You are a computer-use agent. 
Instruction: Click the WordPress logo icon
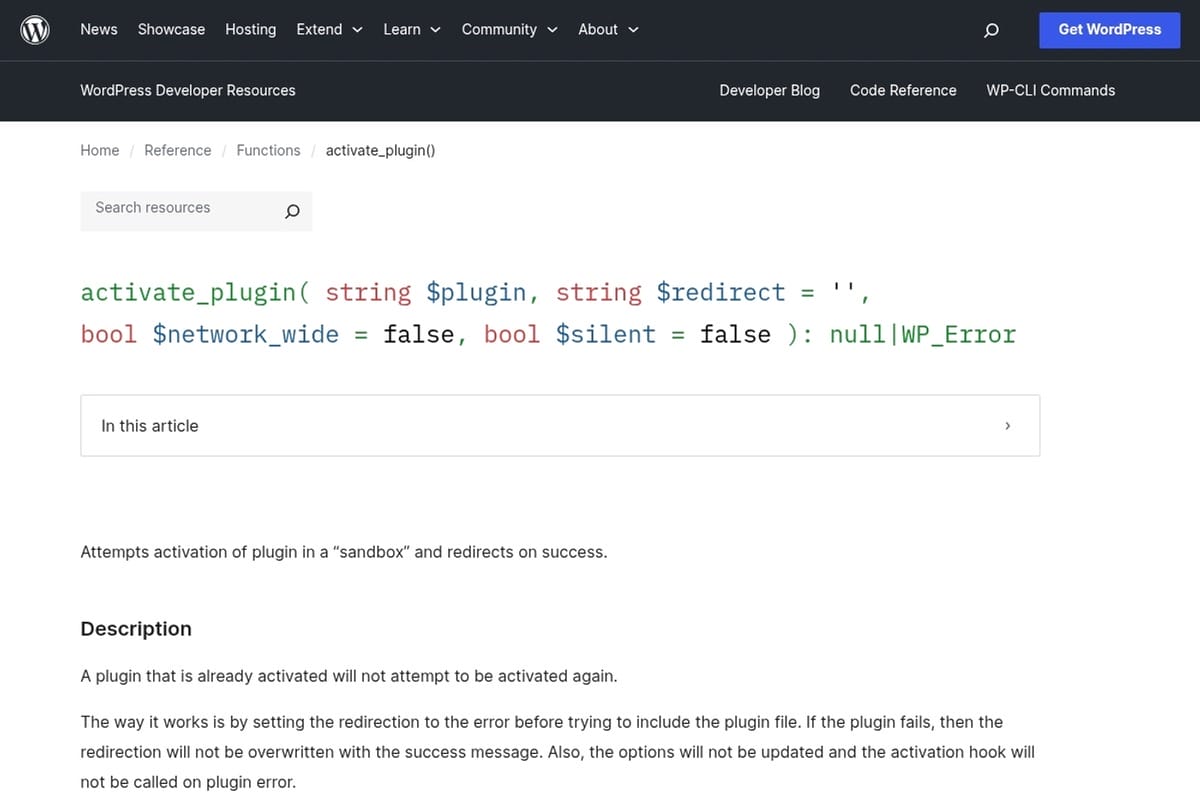(x=35, y=29)
